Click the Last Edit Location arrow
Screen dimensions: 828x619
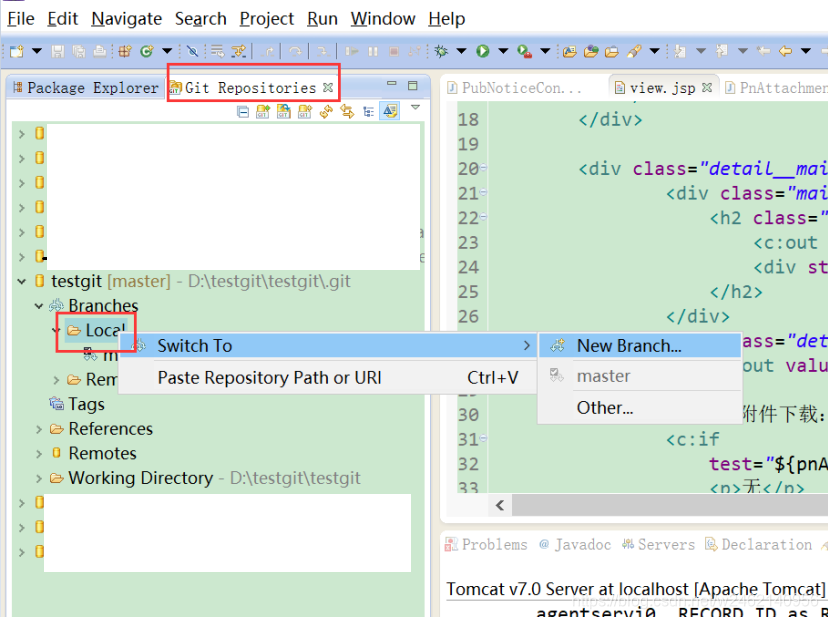coord(764,51)
